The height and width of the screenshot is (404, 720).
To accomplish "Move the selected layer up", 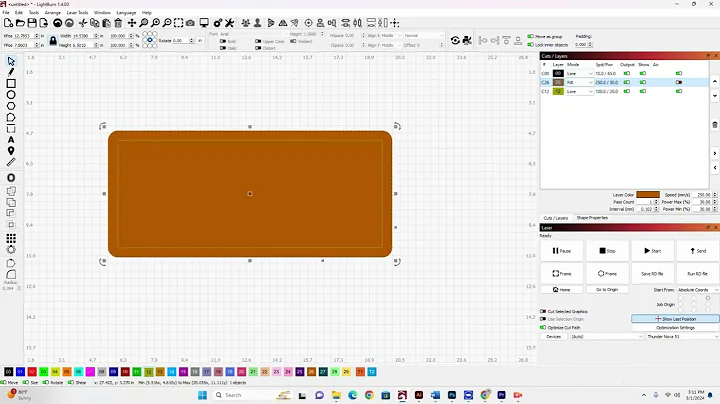I will [x=715, y=81].
